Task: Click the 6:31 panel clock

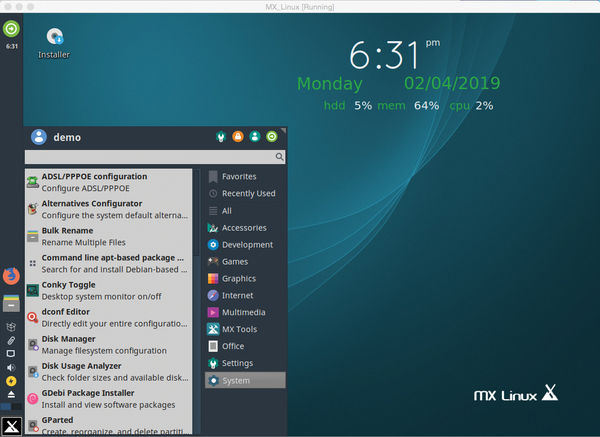Action: (x=11, y=46)
